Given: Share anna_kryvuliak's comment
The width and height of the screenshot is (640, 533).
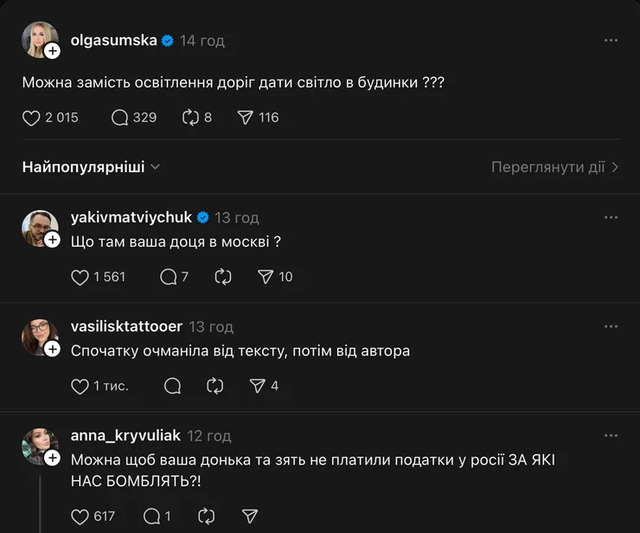Looking at the screenshot, I should click(x=250, y=516).
